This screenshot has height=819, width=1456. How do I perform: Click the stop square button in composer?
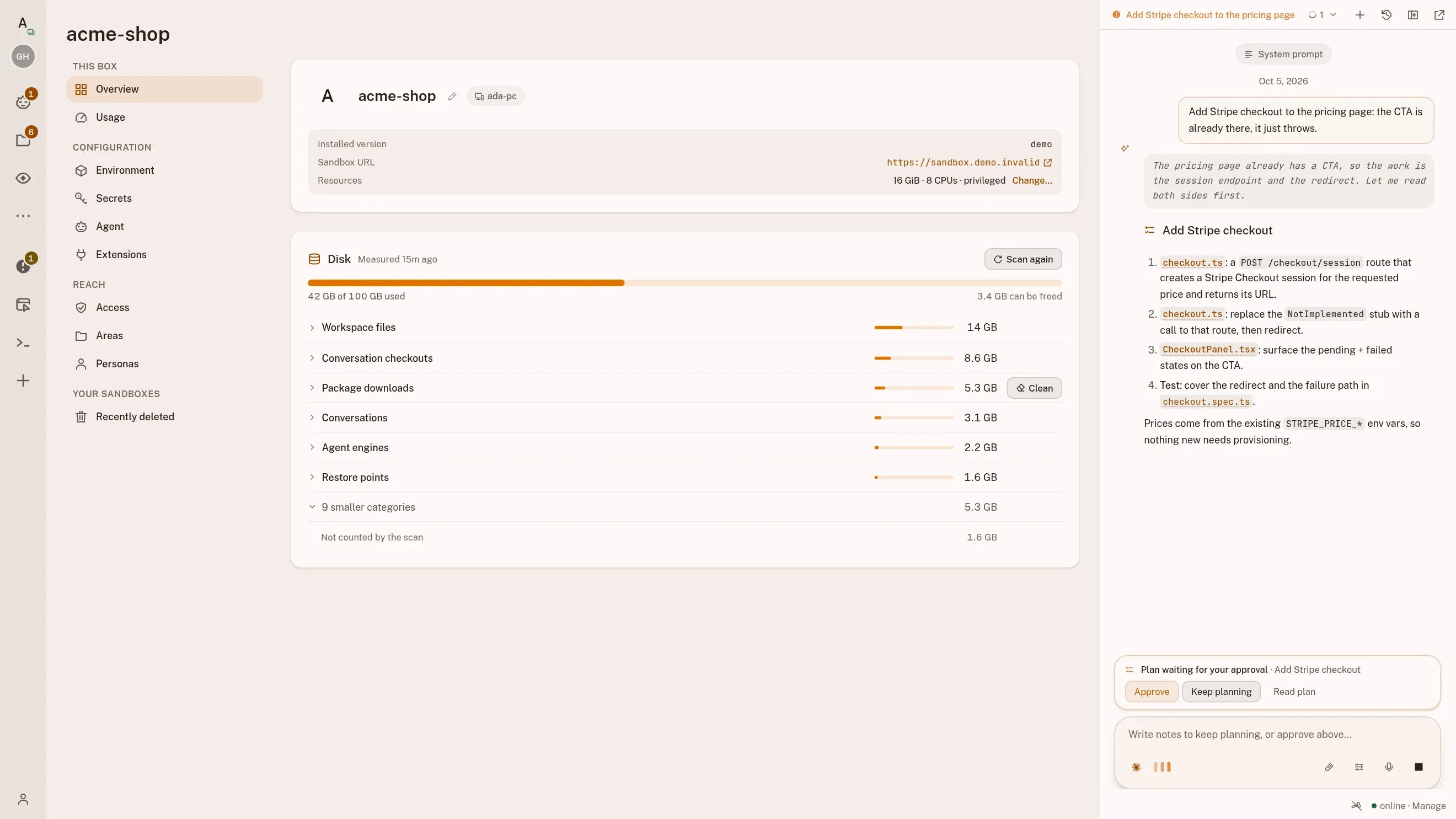(x=1418, y=767)
